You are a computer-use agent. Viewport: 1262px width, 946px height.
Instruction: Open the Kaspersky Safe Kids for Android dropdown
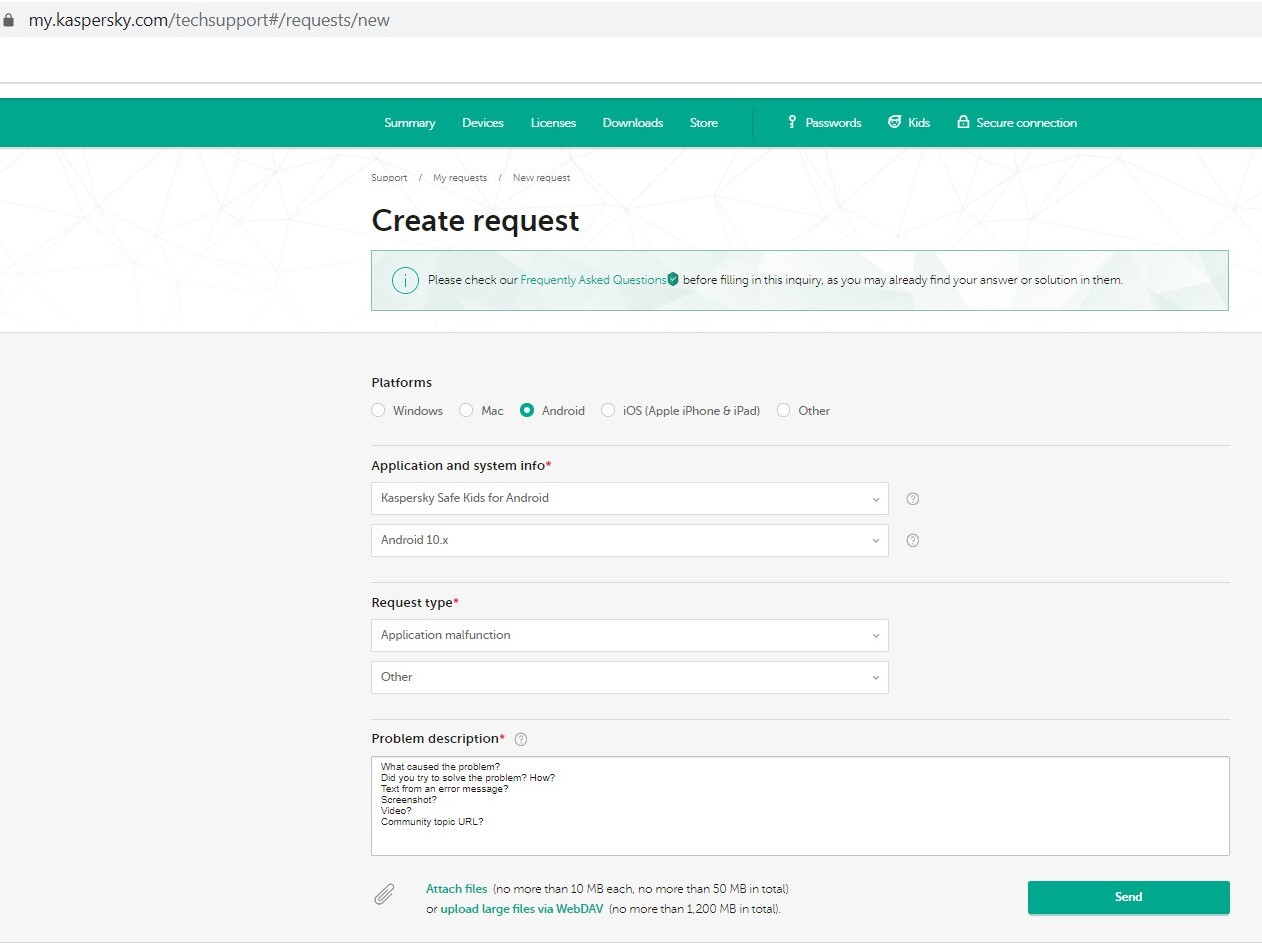click(x=630, y=498)
